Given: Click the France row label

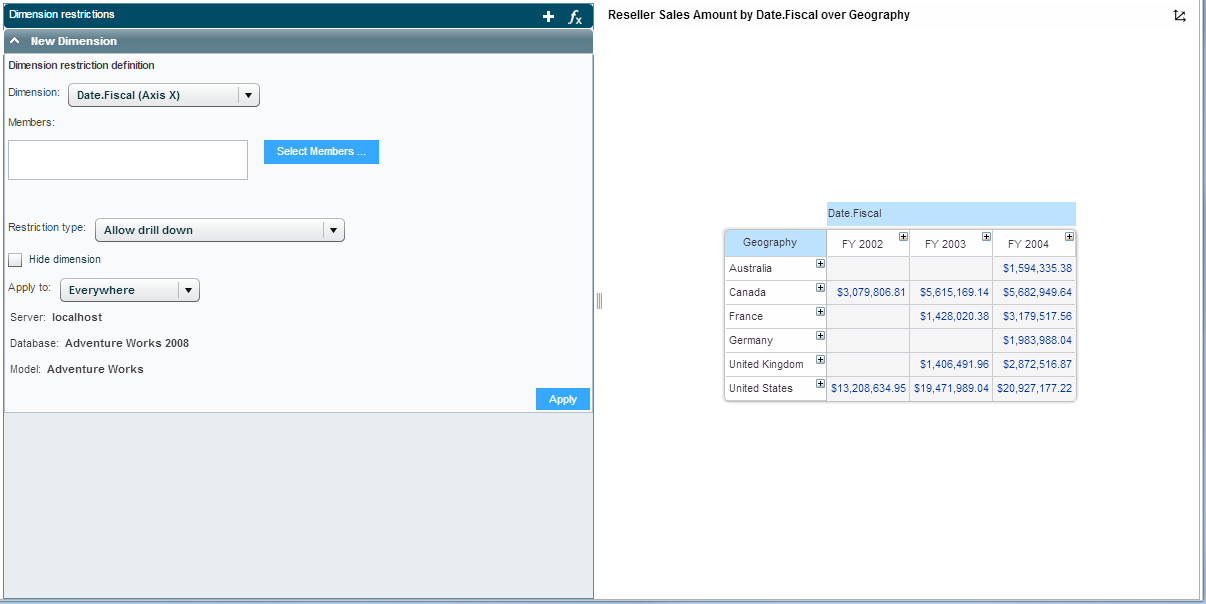Looking at the screenshot, I should (746, 317).
